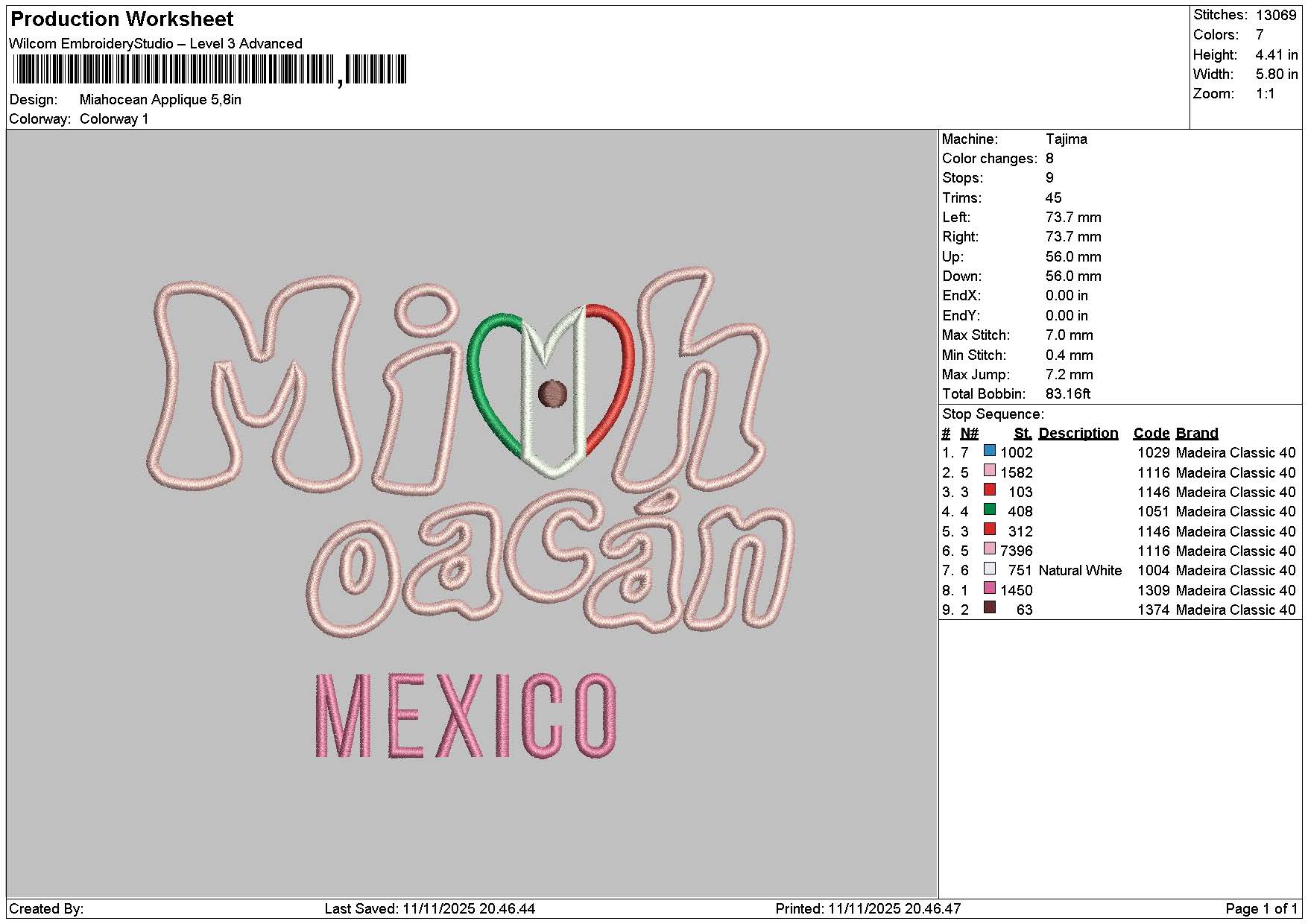Click the white swatch in stop 7

click(x=990, y=569)
